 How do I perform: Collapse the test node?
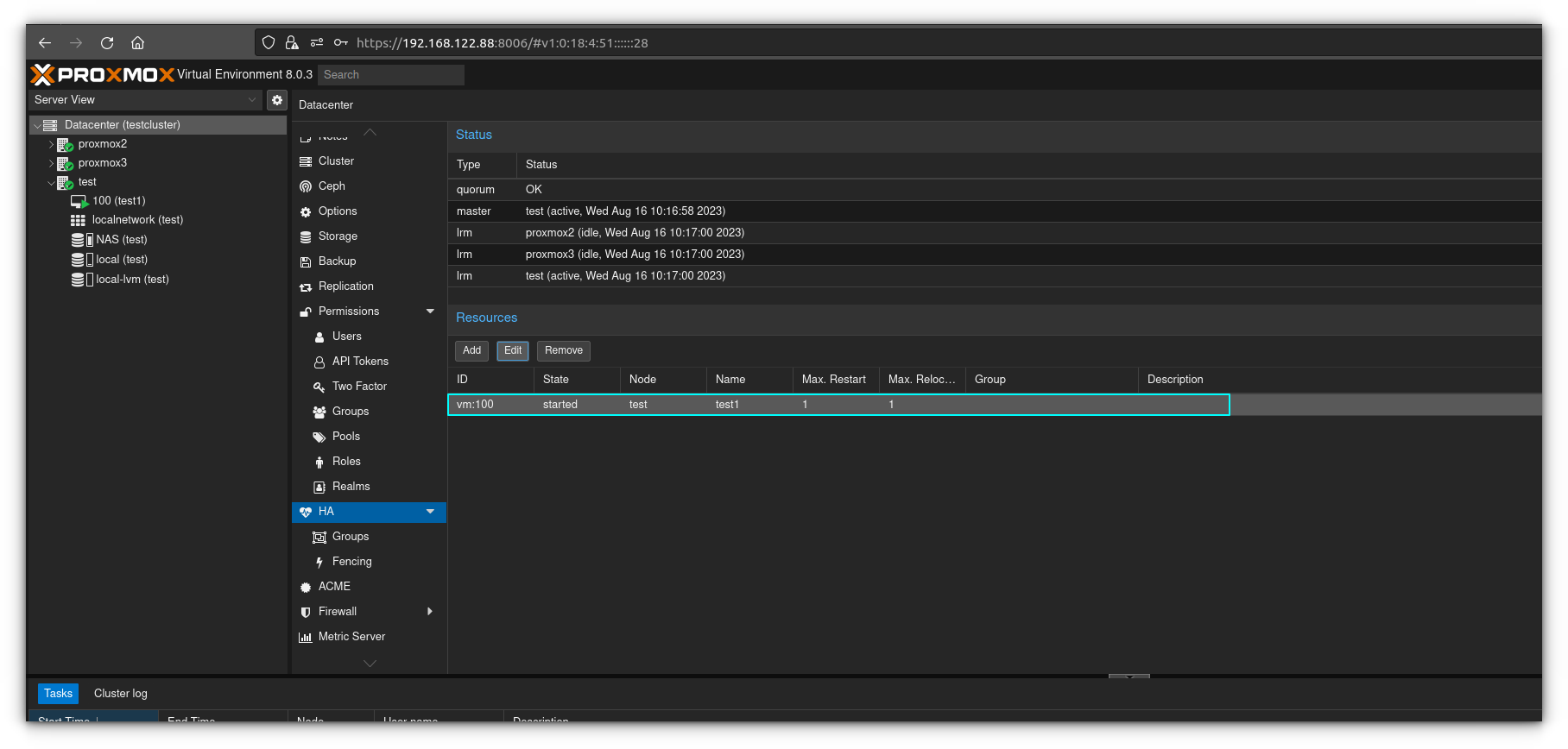point(52,183)
